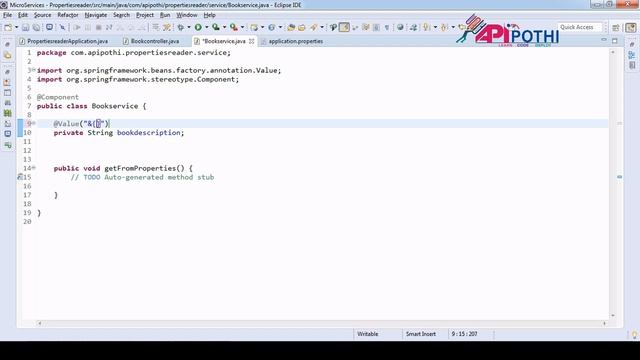This screenshot has width=640, height=360.
Task: Open the Run menu
Action: (x=165, y=15)
